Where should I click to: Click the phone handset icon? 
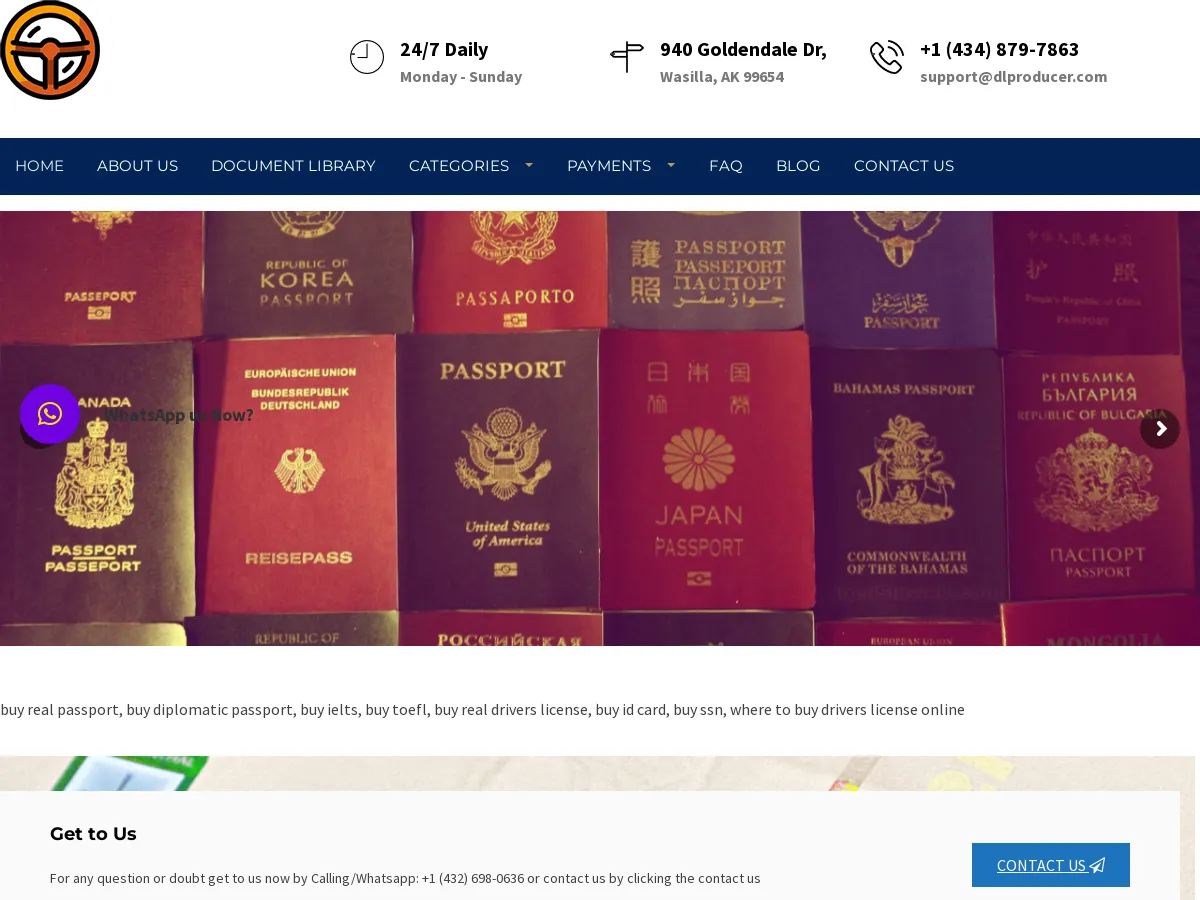pos(887,57)
